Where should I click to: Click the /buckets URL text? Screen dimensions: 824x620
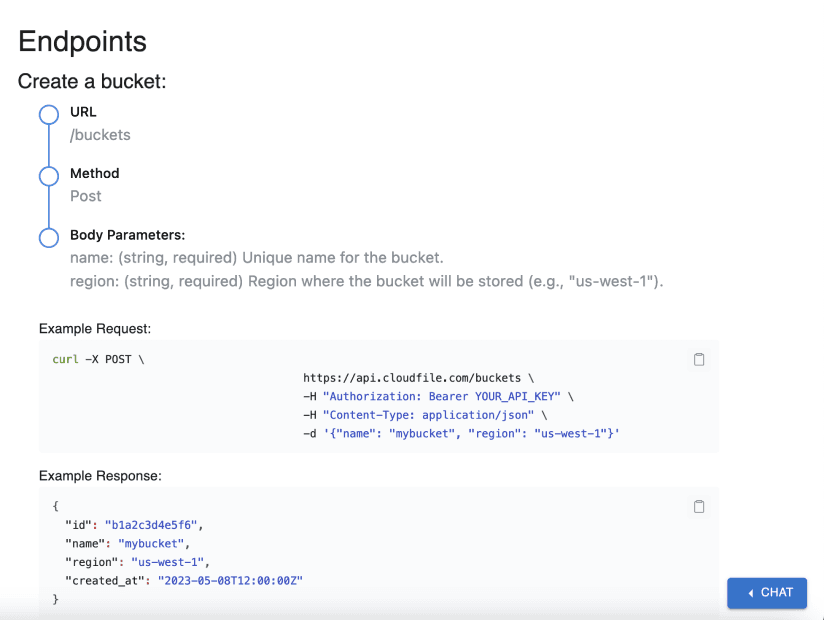[x=100, y=135]
